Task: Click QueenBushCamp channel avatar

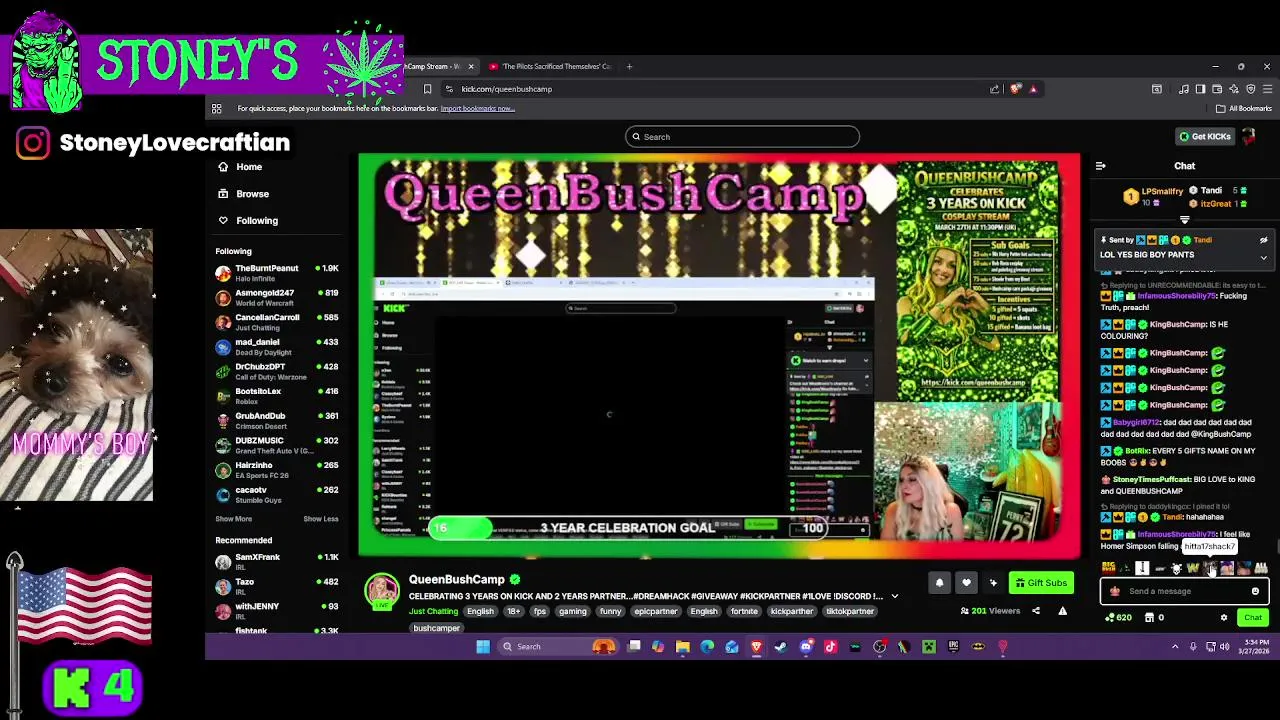Action: click(x=382, y=592)
